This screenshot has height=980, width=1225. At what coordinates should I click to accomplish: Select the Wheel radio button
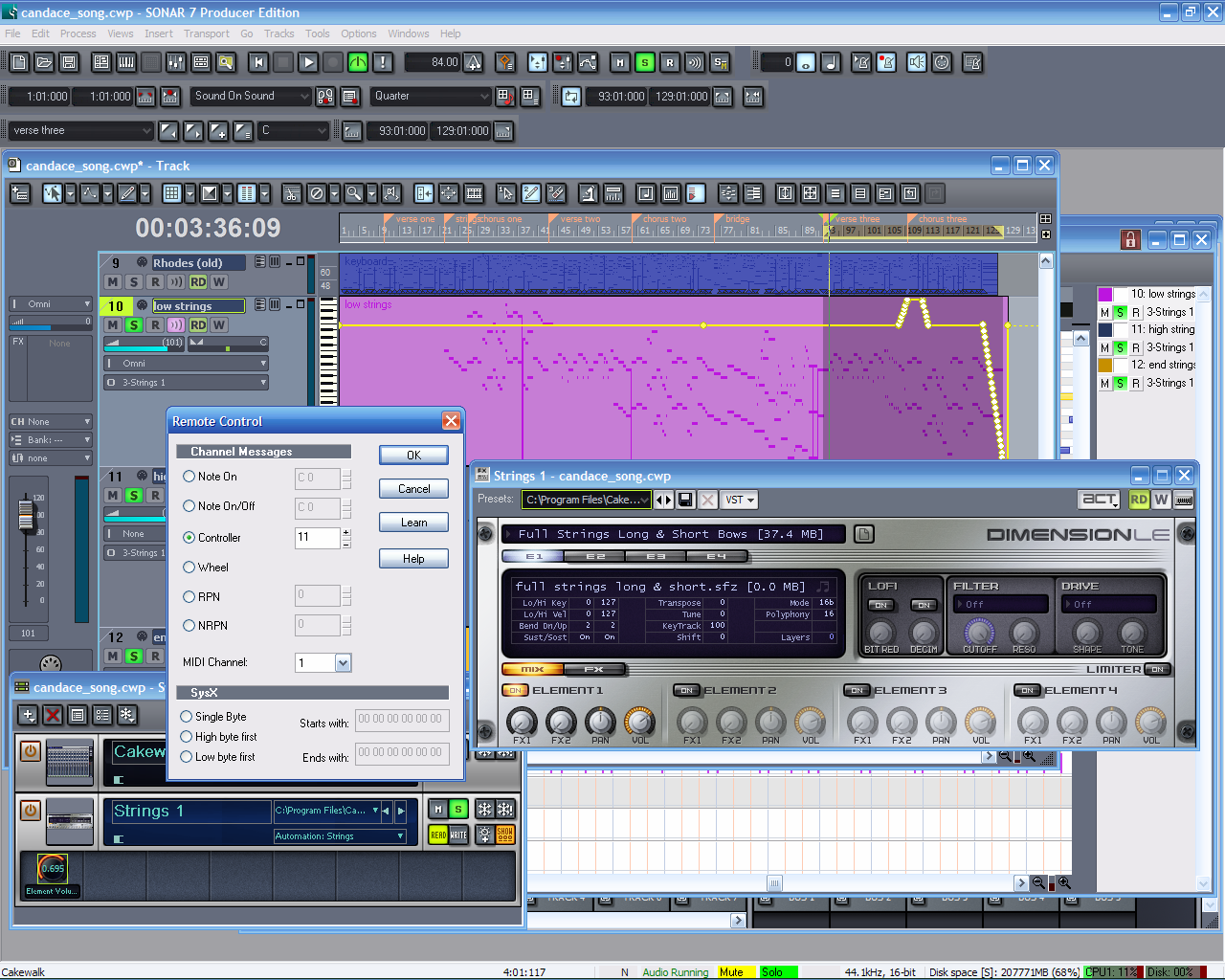pyautogui.click(x=189, y=568)
